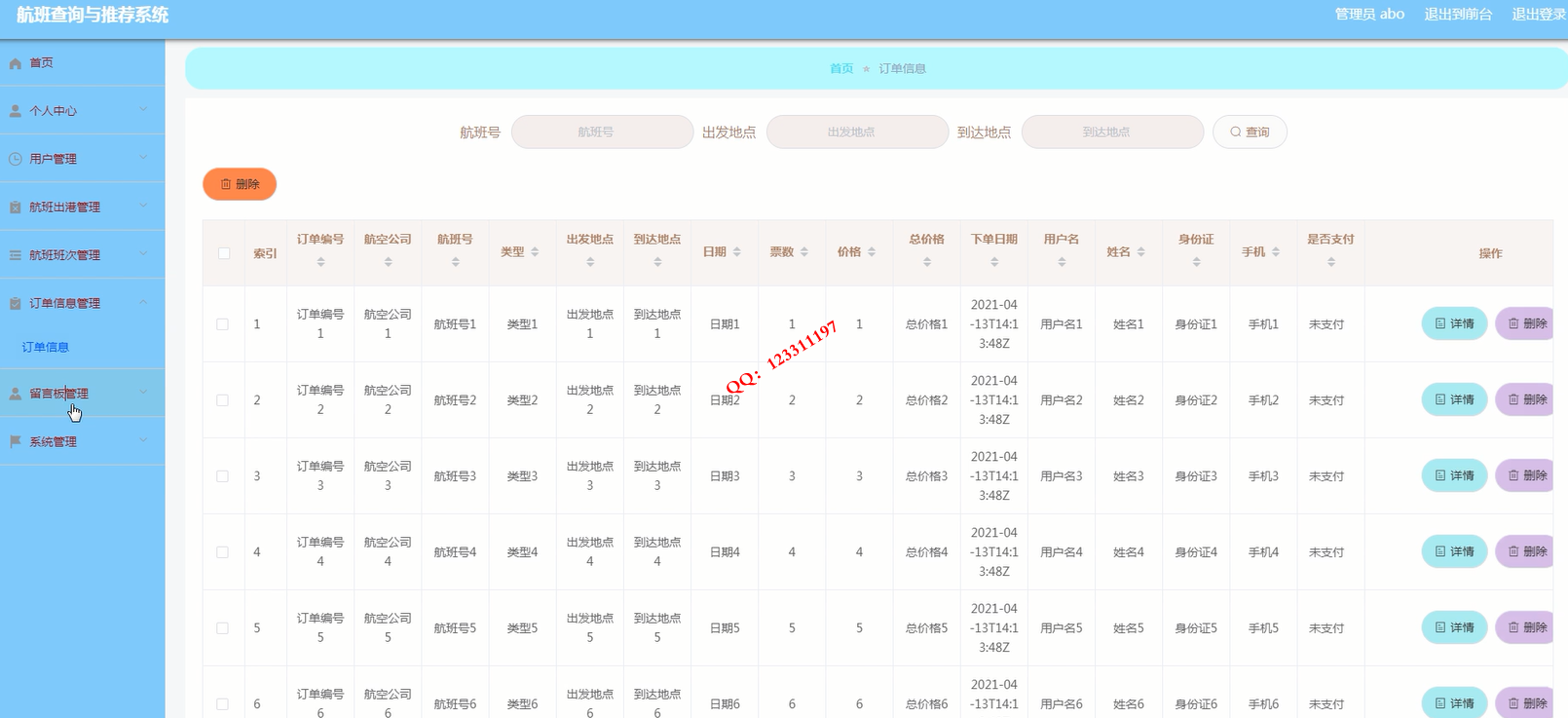1568x718 pixels.
Task: Collapse the 订单信息管理 menu chevron
Action: tap(143, 302)
